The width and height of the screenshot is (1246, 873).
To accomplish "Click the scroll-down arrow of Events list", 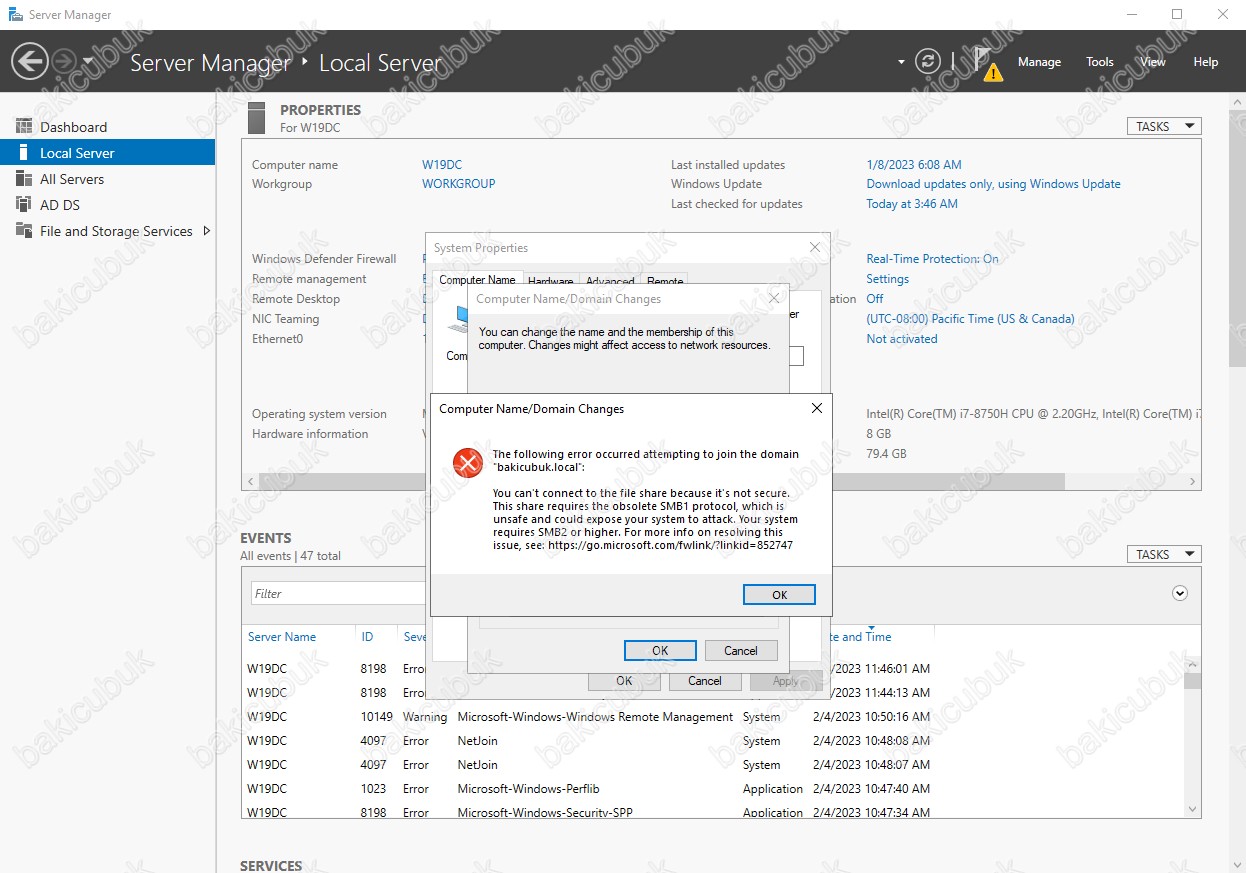I will [x=1192, y=809].
